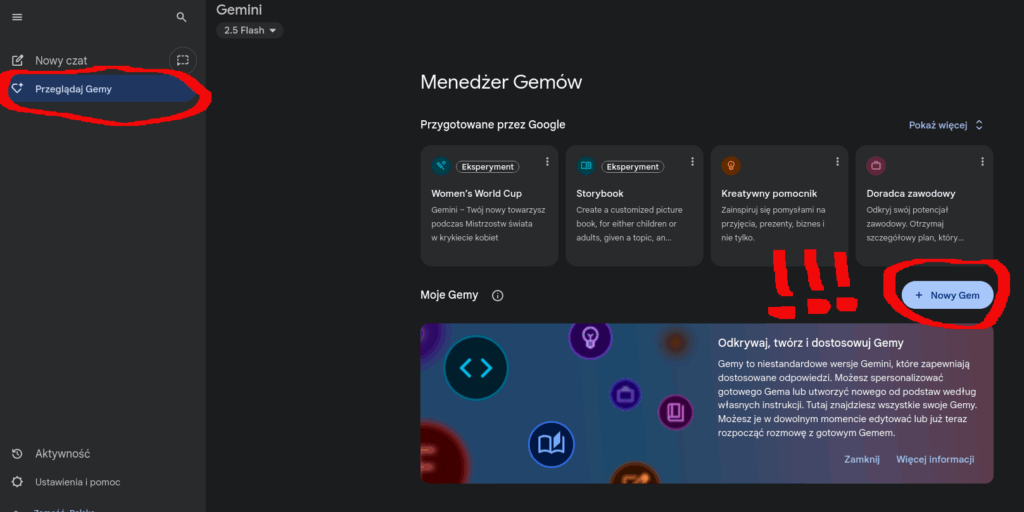Open Doradca zawodowy options menu

click(x=982, y=162)
